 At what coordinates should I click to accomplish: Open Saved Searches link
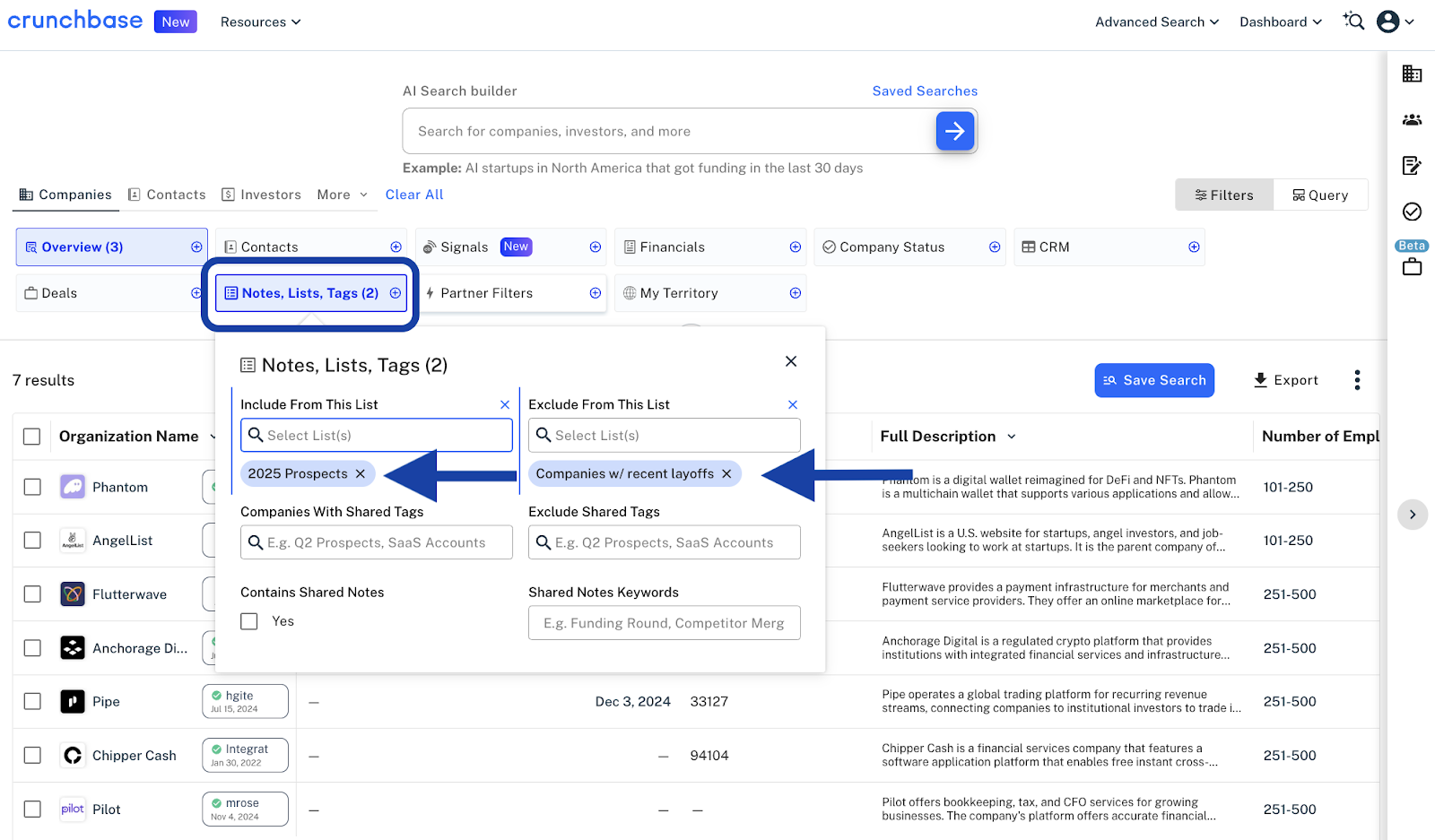click(925, 91)
